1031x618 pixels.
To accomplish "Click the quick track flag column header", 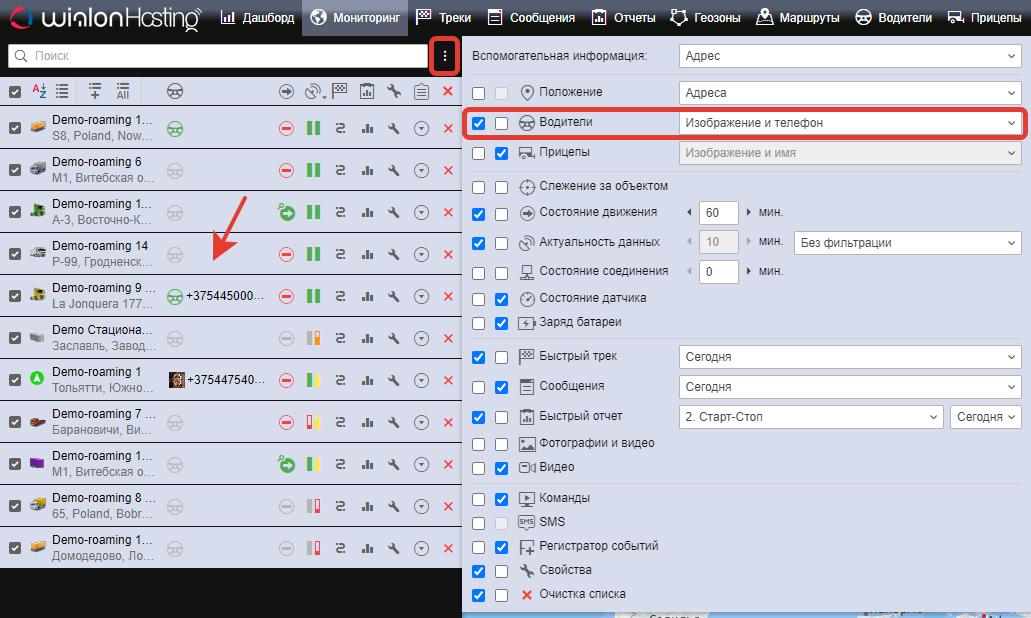I will [x=339, y=91].
